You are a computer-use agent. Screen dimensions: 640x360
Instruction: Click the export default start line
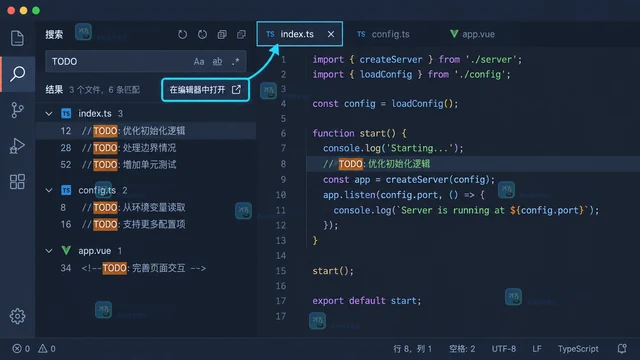click(367, 301)
